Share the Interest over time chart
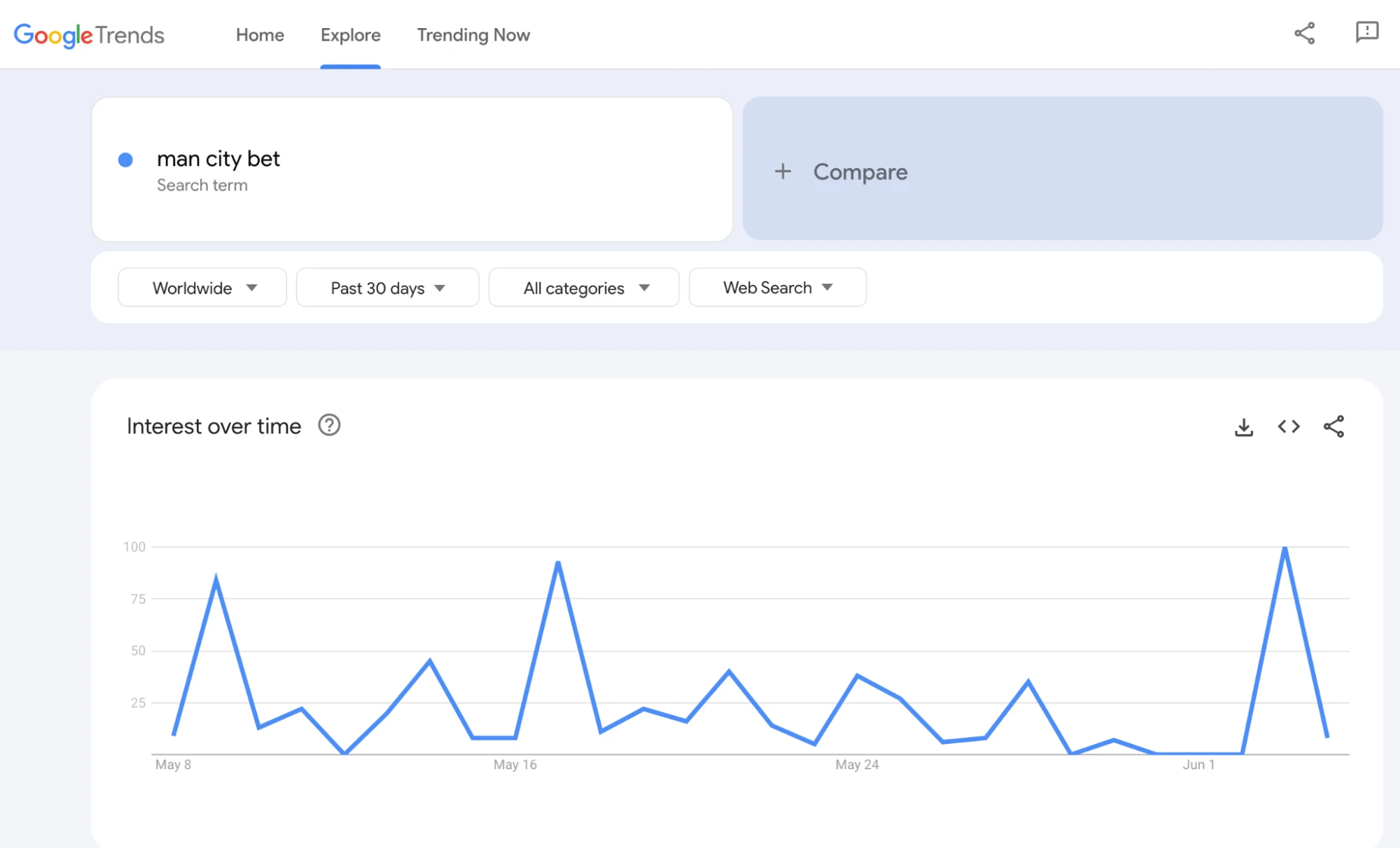Image resolution: width=1400 pixels, height=849 pixels. point(1333,427)
